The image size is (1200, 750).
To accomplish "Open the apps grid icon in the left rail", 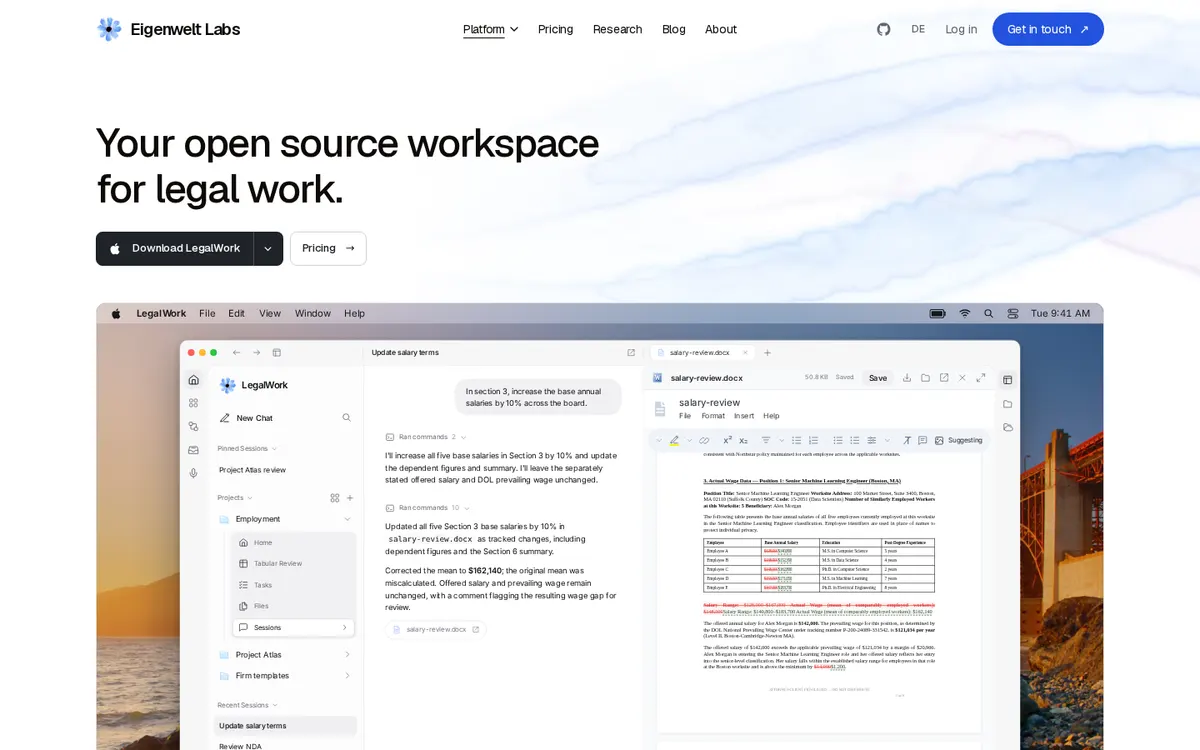I will coord(193,403).
